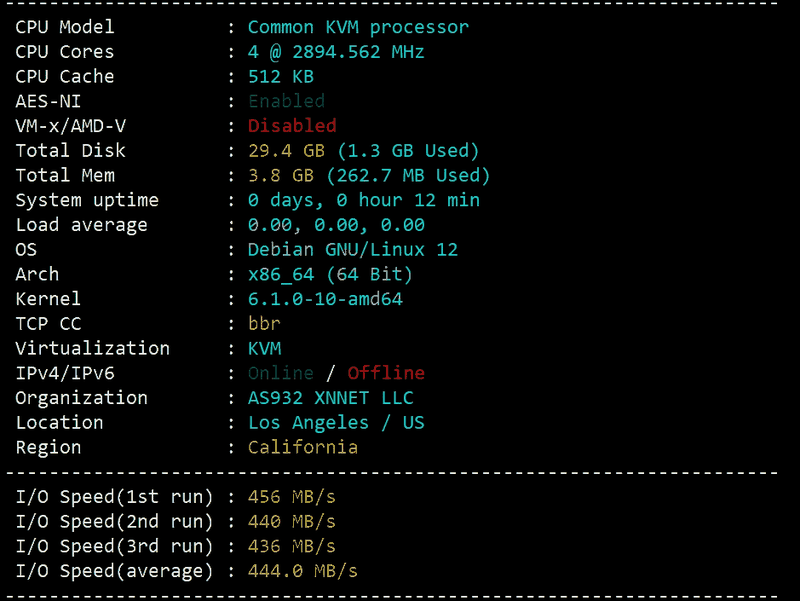800x601 pixels.
Task: Click the 'AS932 XNNET LLC' organization text
Action: click(331, 398)
